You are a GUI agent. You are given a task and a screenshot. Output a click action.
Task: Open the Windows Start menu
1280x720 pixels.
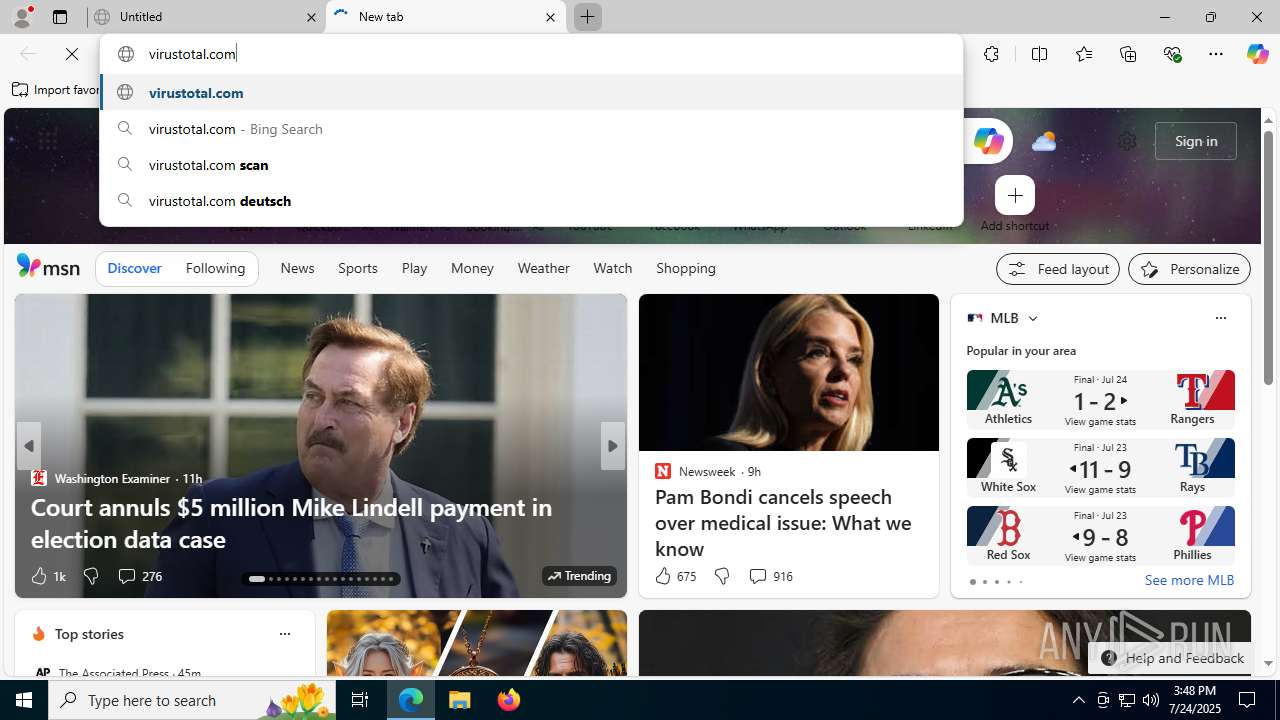(x=24, y=700)
